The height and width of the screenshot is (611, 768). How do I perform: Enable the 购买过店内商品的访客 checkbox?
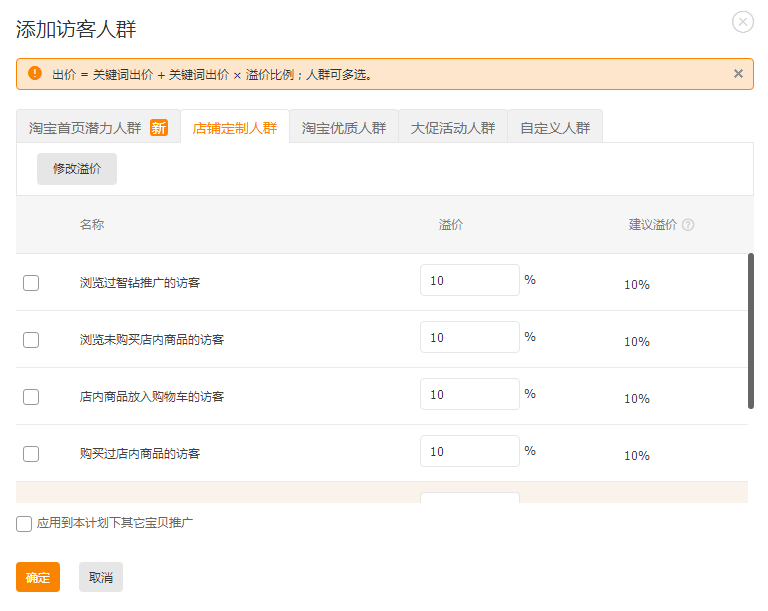click(31, 454)
